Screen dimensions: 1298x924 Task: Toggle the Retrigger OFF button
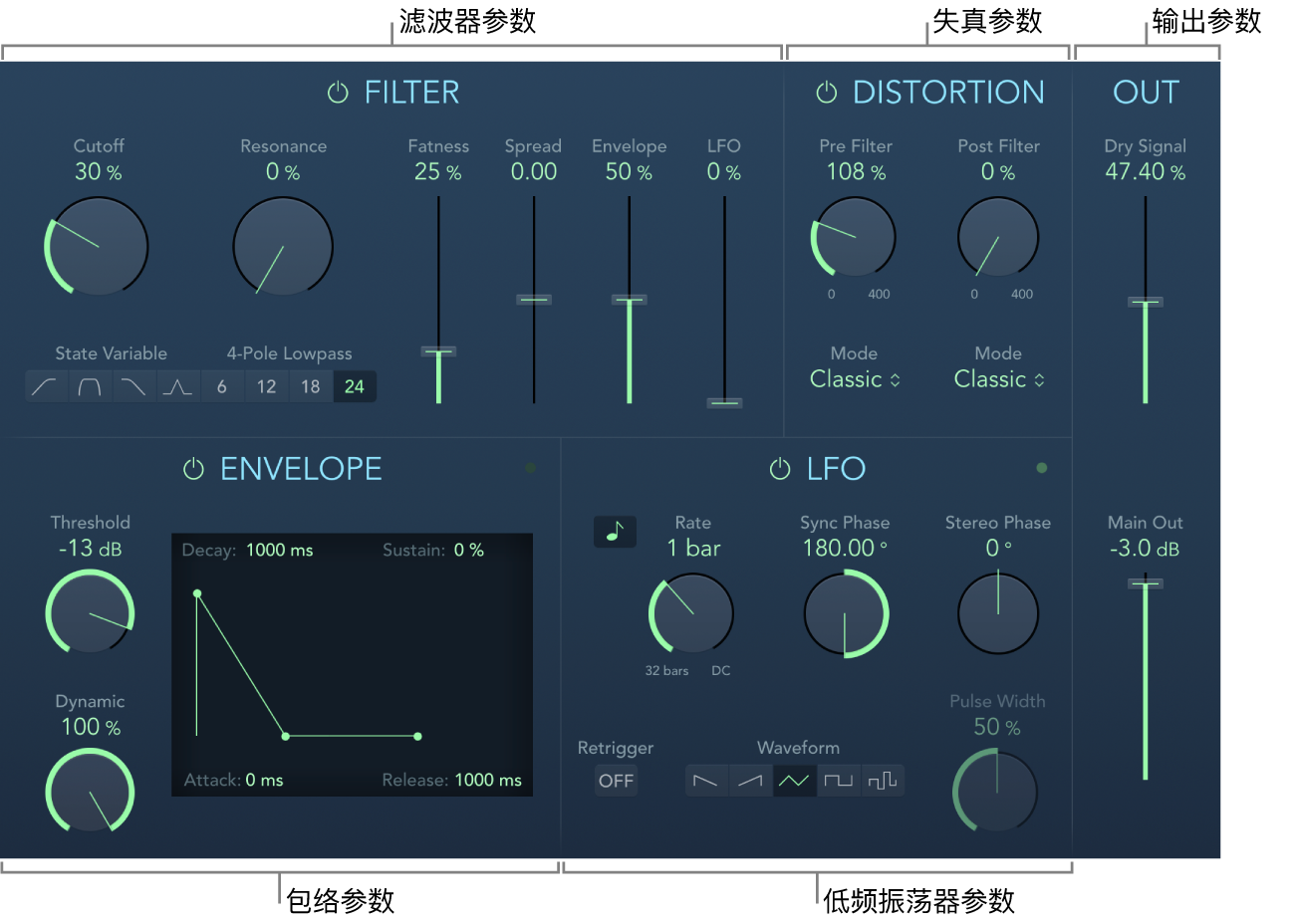pos(616,781)
